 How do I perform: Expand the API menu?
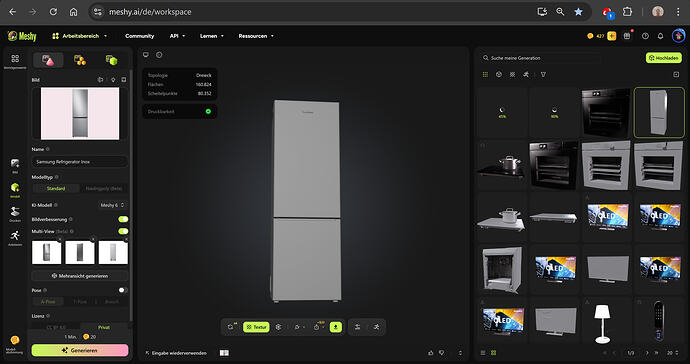pos(177,36)
